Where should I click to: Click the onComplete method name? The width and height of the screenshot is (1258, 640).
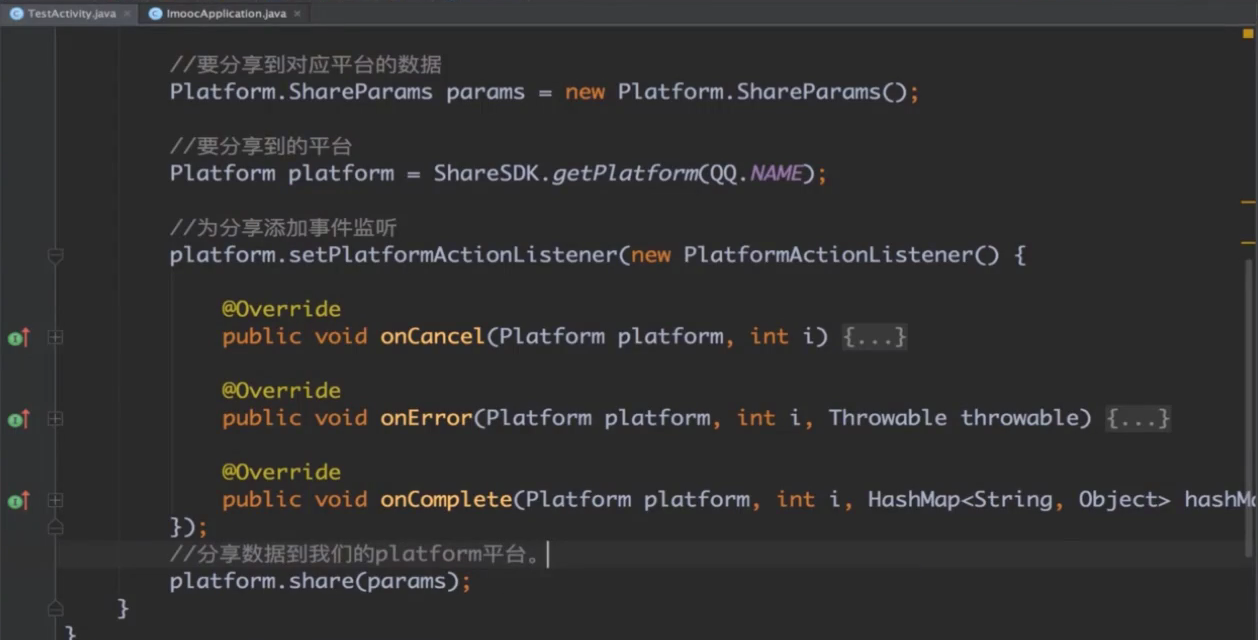point(446,499)
